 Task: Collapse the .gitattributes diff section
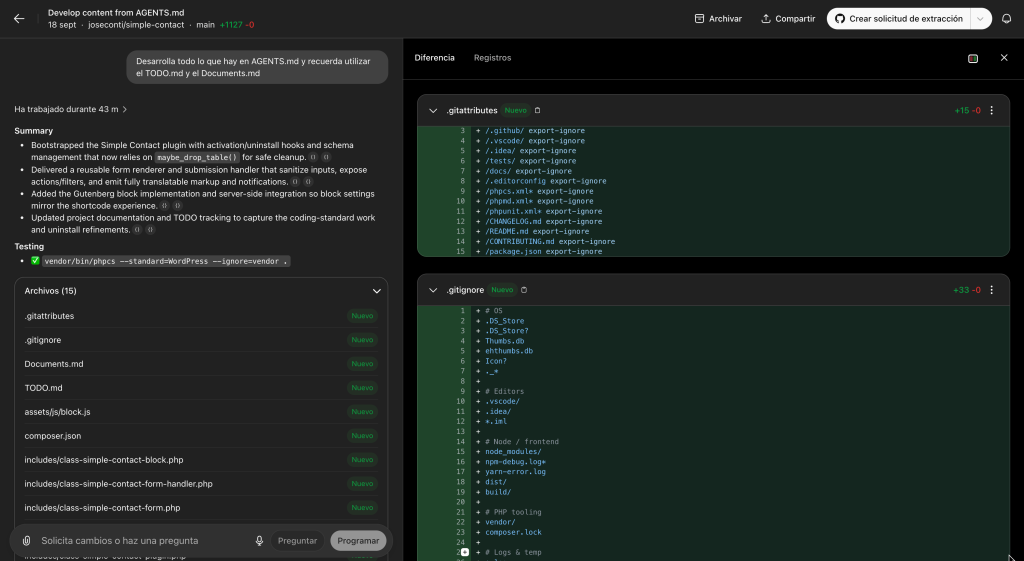[x=432, y=110]
